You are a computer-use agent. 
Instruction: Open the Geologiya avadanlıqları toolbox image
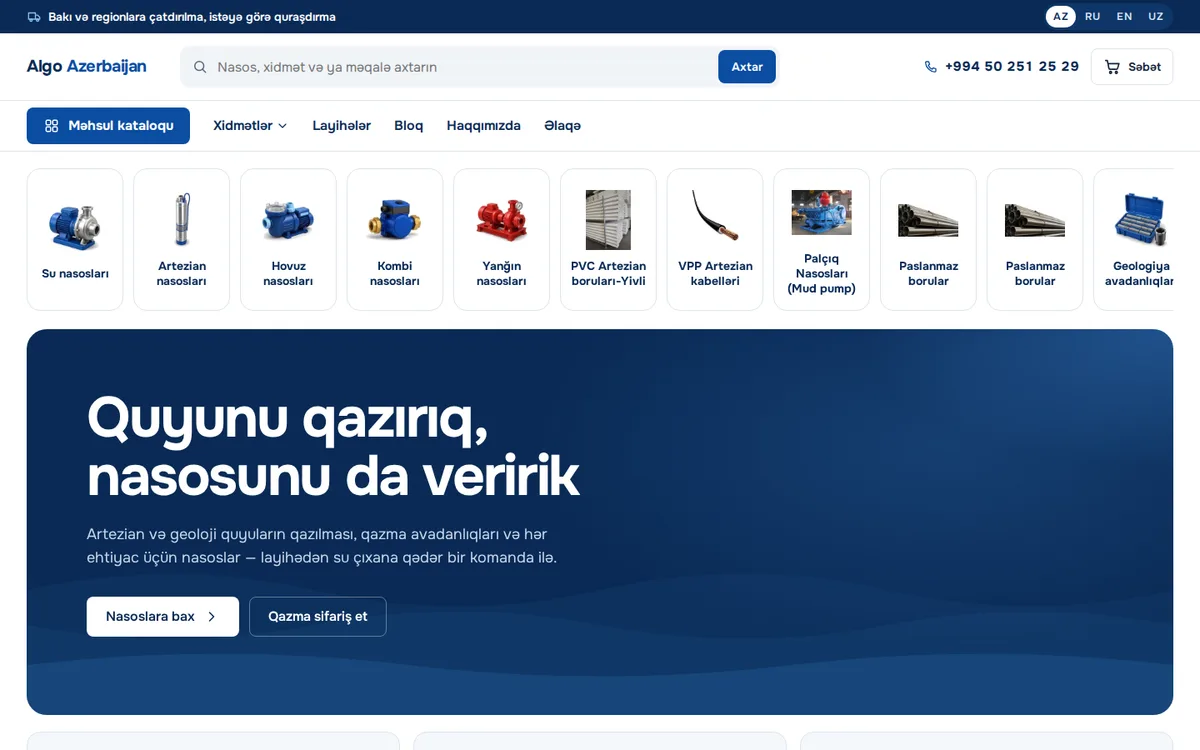pos(1142,219)
